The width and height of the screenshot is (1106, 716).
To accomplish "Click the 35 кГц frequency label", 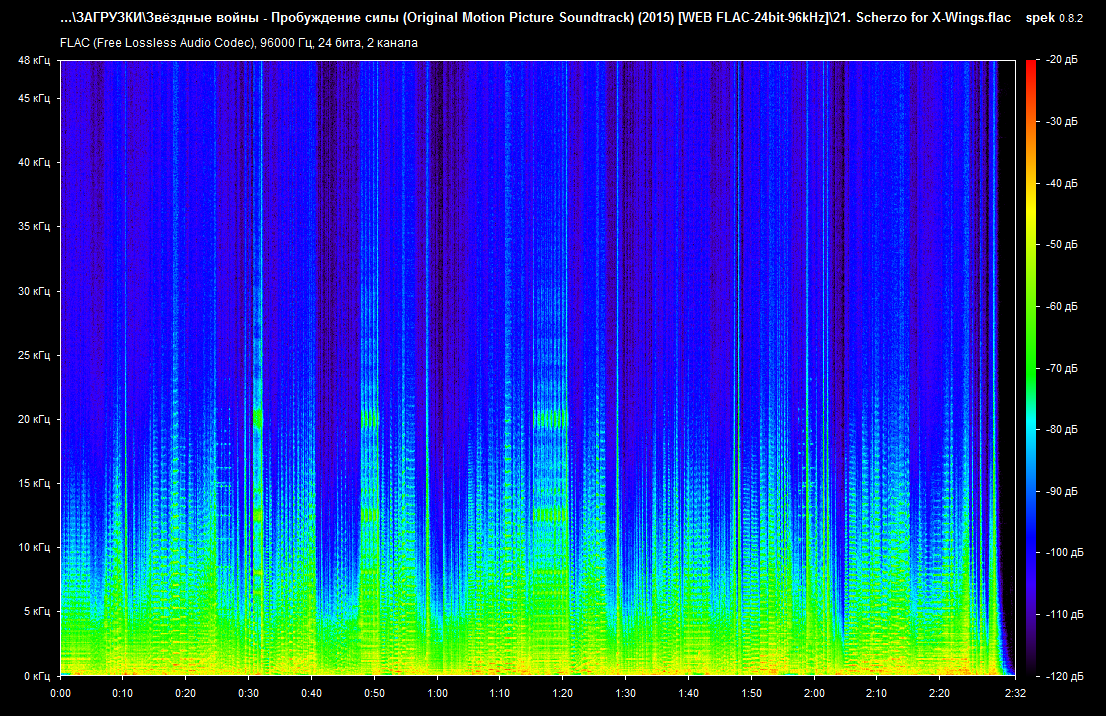I will pos(33,226).
